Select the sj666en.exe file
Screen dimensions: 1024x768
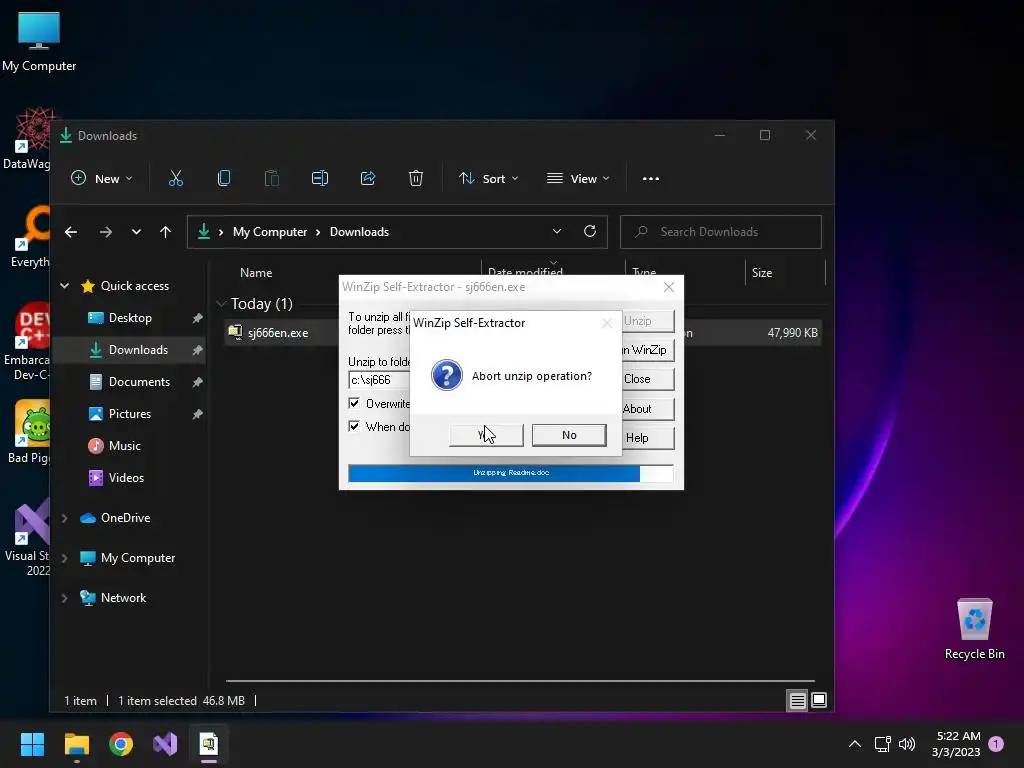coord(278,332)
